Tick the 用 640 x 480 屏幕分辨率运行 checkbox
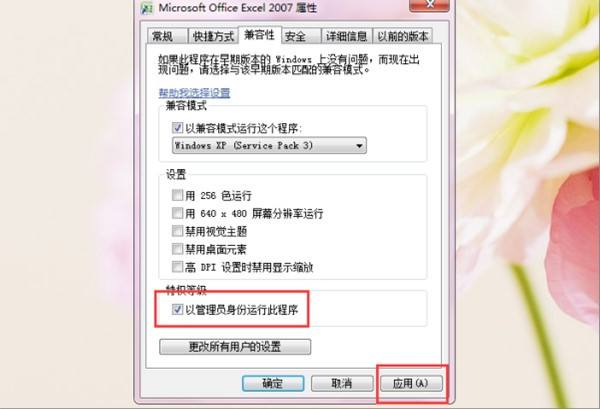Viewport: 600px width, 409px height. coord(177,213)
